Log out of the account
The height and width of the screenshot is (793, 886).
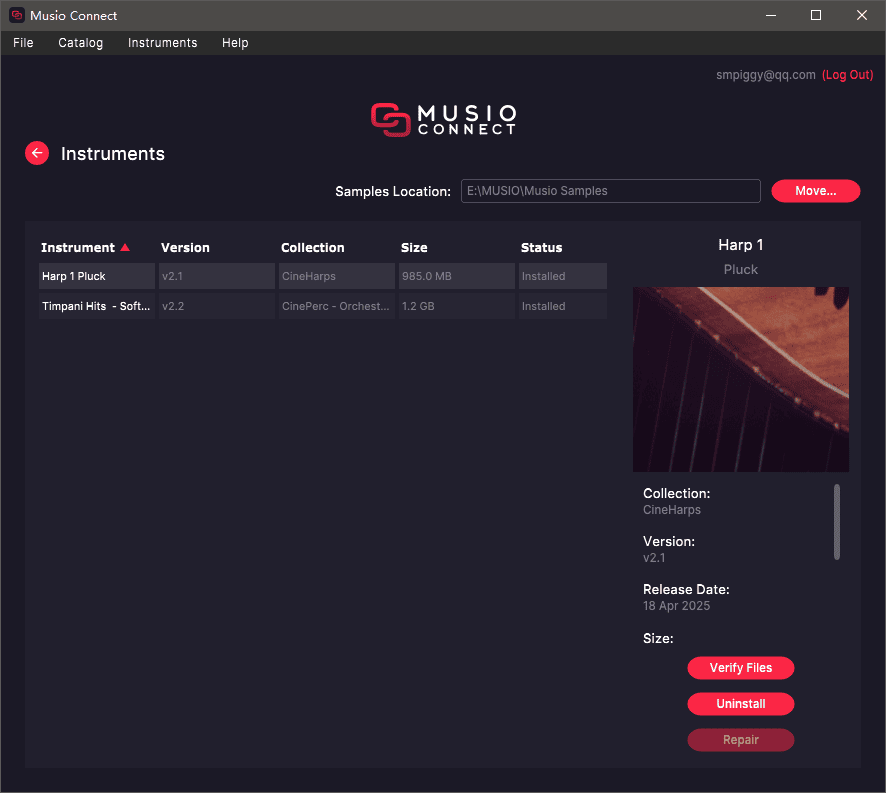(848, 75)
